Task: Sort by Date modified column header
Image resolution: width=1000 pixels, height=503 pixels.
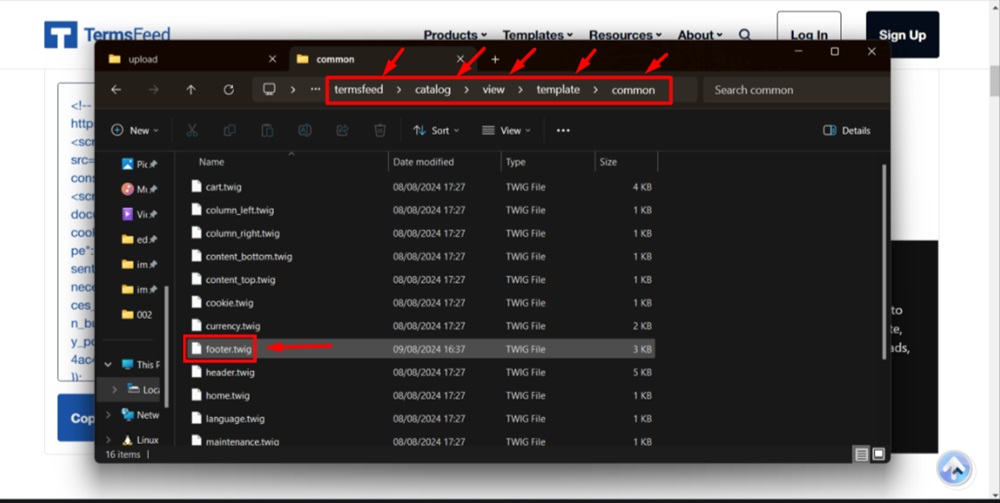Action: pyautogui.click(x=423, y=162)
